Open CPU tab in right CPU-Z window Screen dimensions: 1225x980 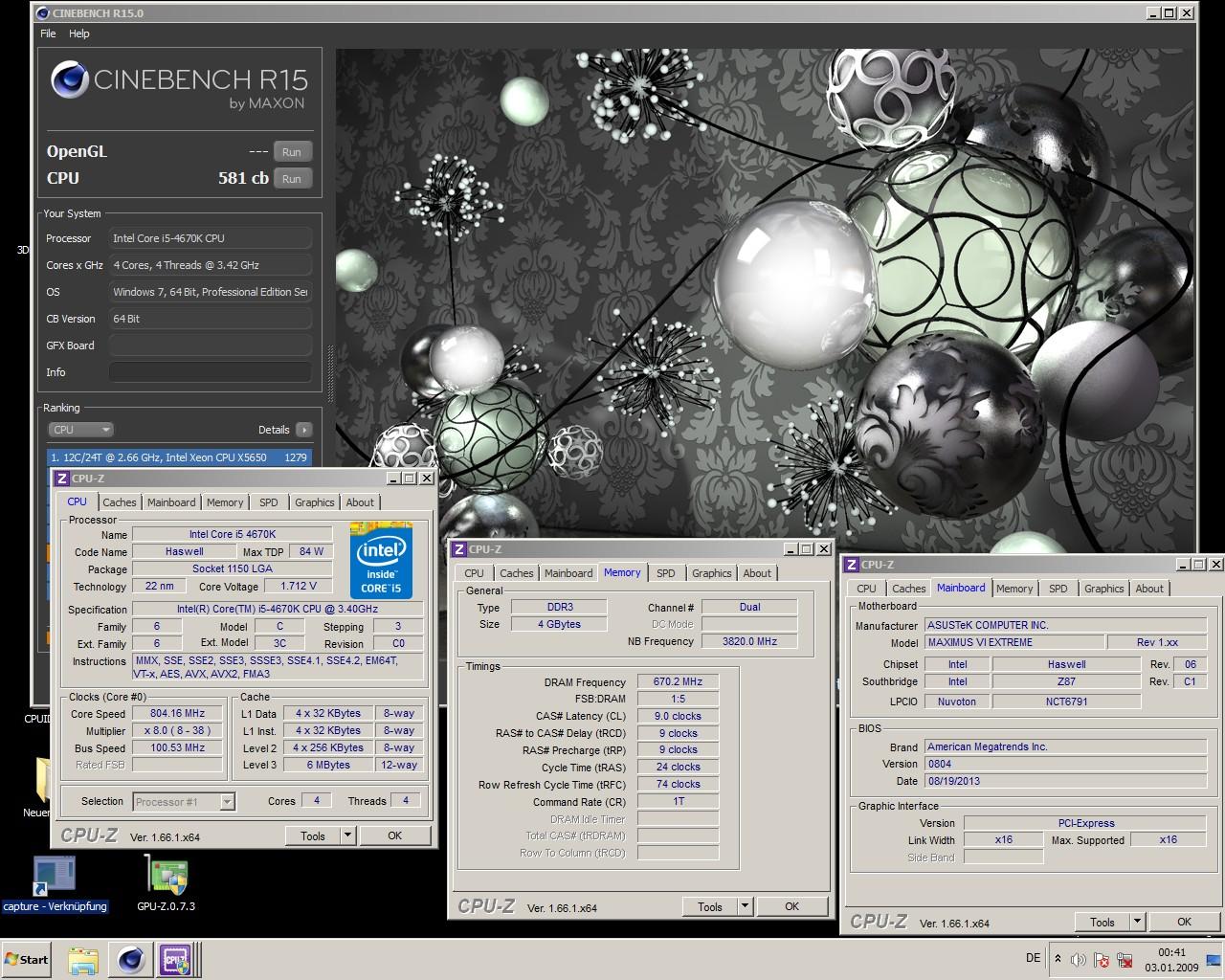[x=866, y=589]
